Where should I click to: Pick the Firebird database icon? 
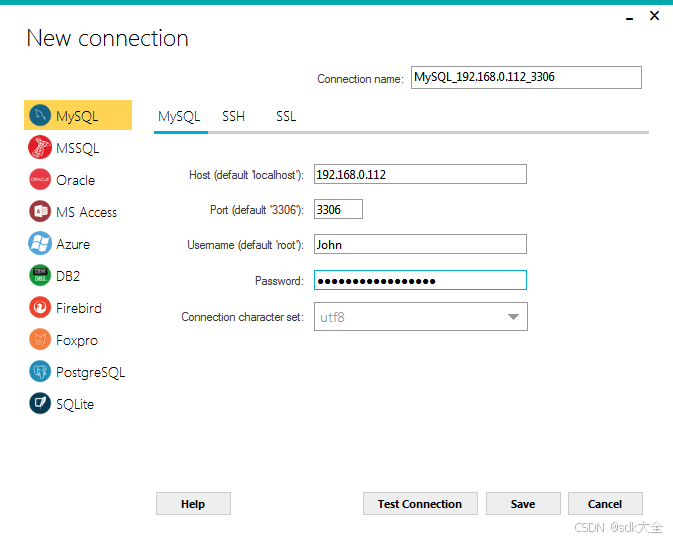coord(40,307)
